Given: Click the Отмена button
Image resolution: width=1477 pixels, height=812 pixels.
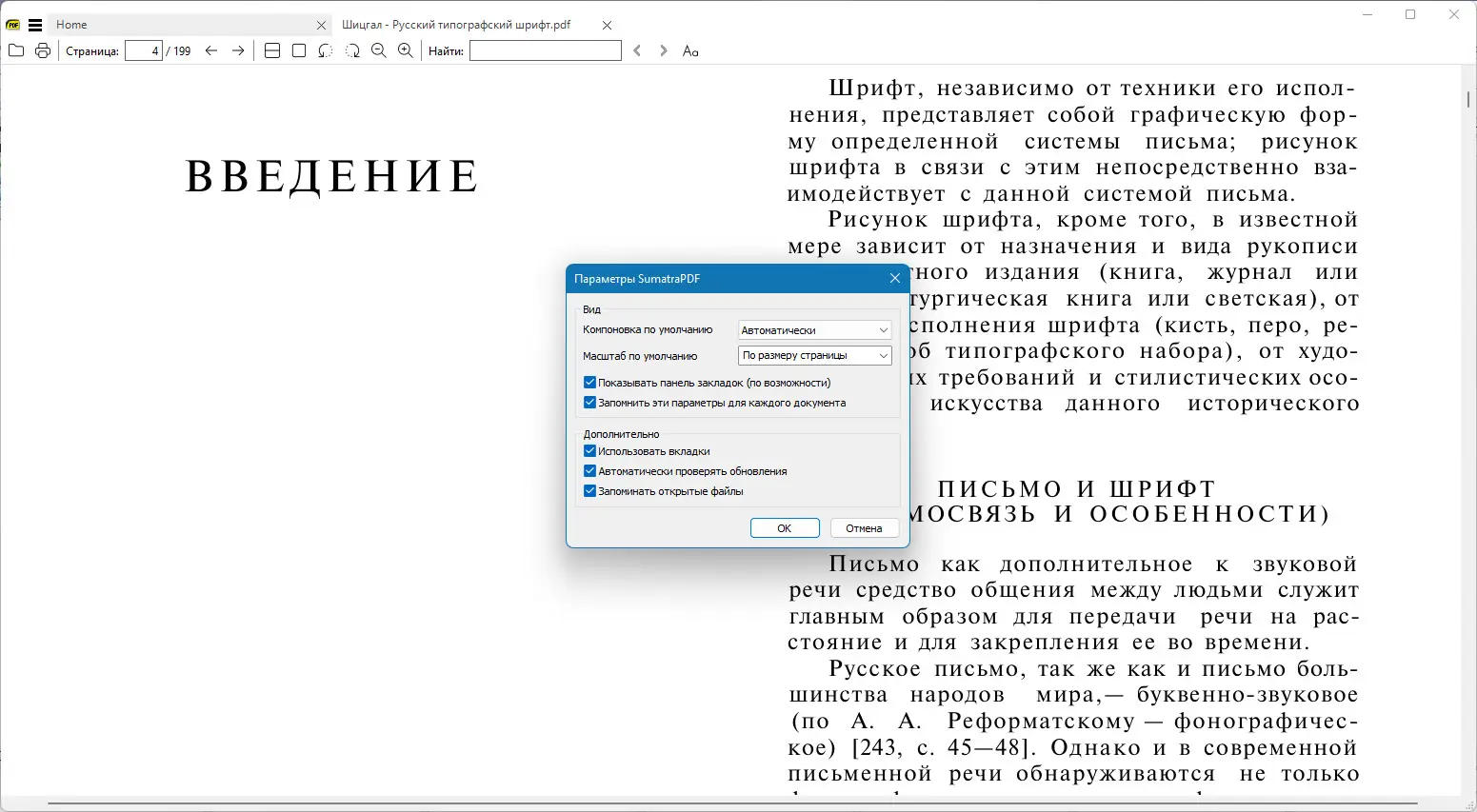Looking at the screenshot, I should pyautogui.click(x=865, y=528).
